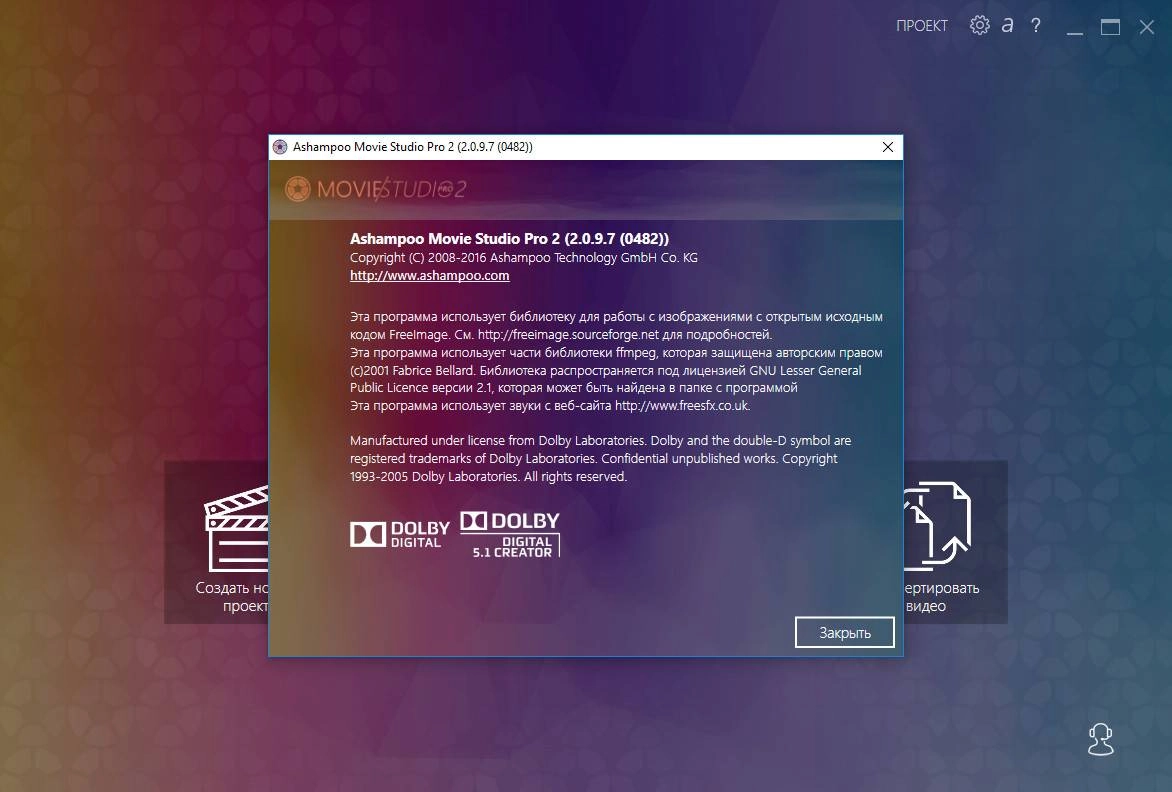Click the Dolby Digital 5.1 Creator logo
Image resolution: width=1172 pixels, height=792 pixels.
510,534
